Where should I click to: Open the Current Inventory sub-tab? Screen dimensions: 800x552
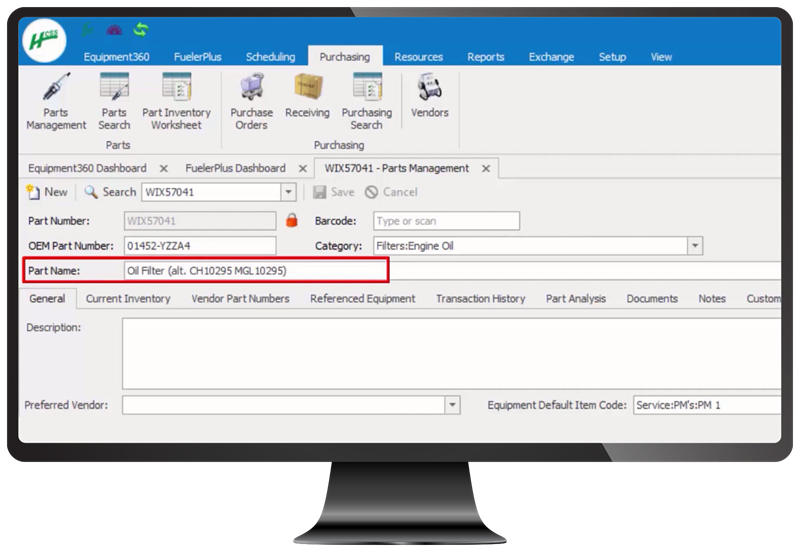pos(128,299)
